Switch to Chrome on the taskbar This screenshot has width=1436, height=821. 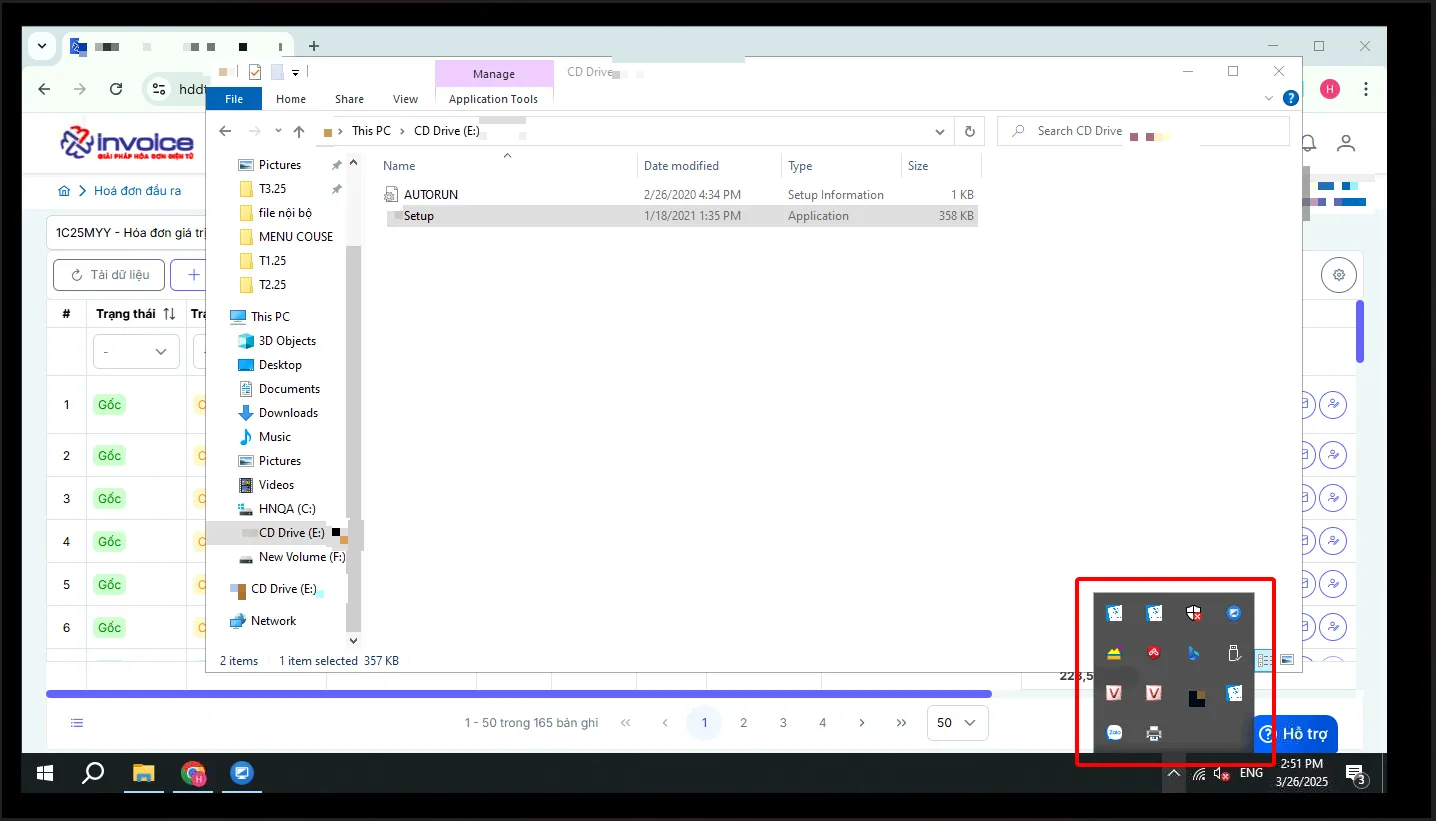coord(193,773)
